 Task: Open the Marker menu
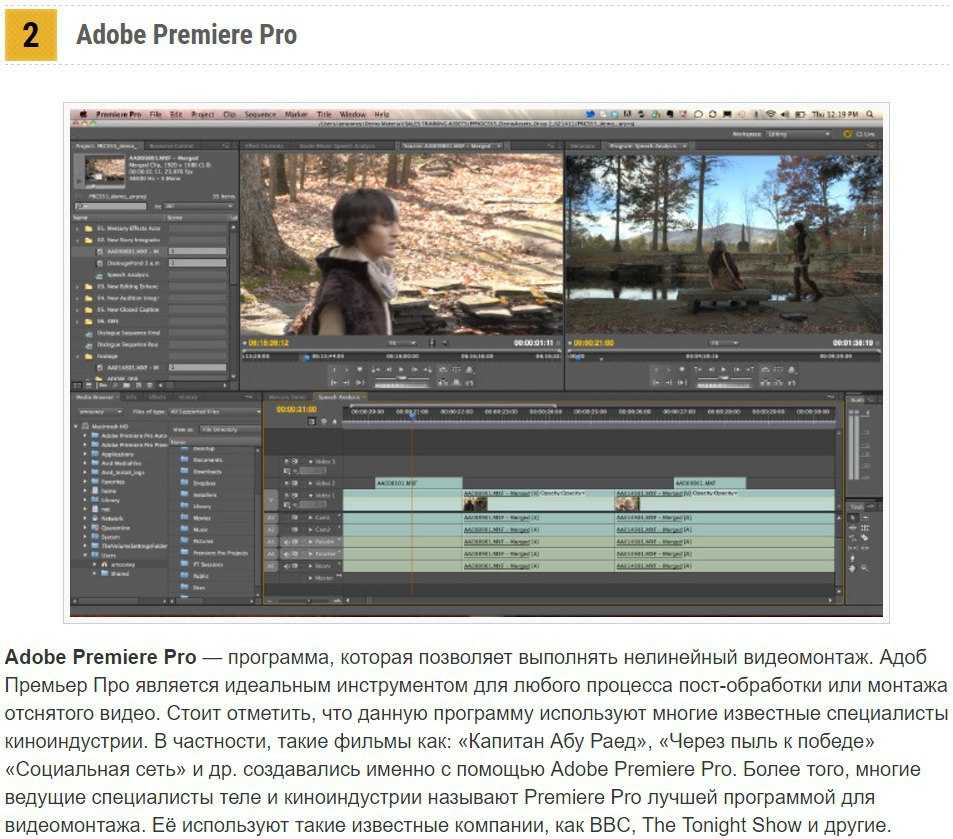click(296, 114)
